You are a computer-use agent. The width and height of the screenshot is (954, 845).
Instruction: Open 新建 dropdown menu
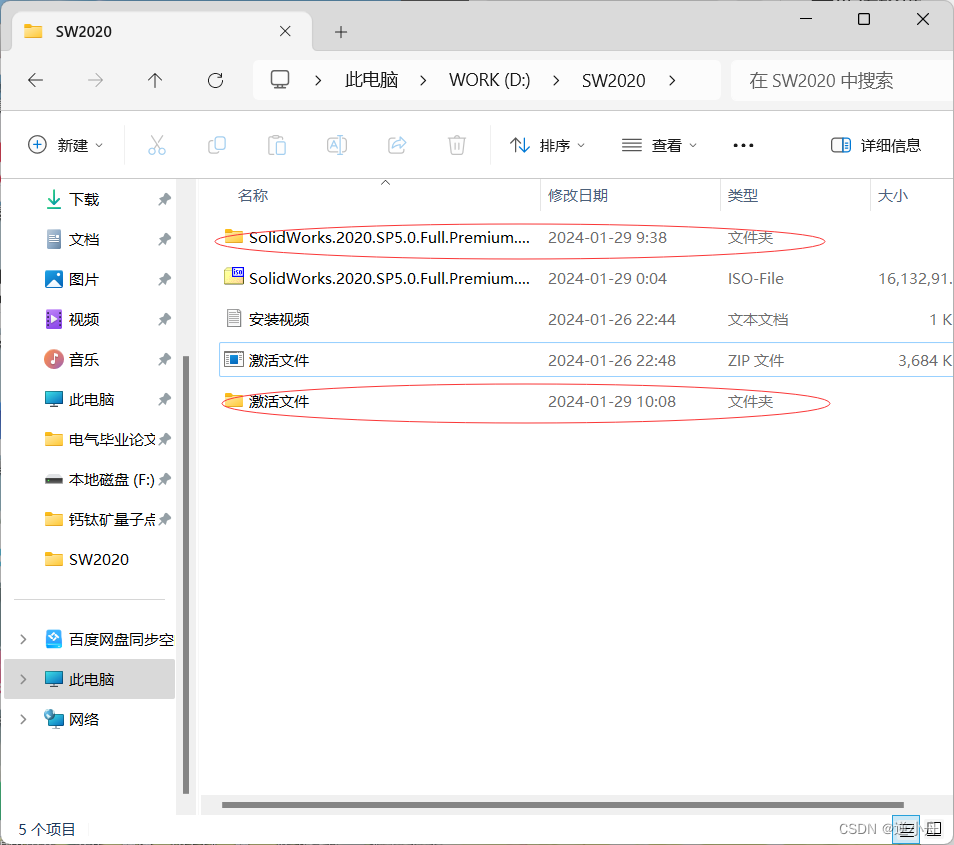66,145
